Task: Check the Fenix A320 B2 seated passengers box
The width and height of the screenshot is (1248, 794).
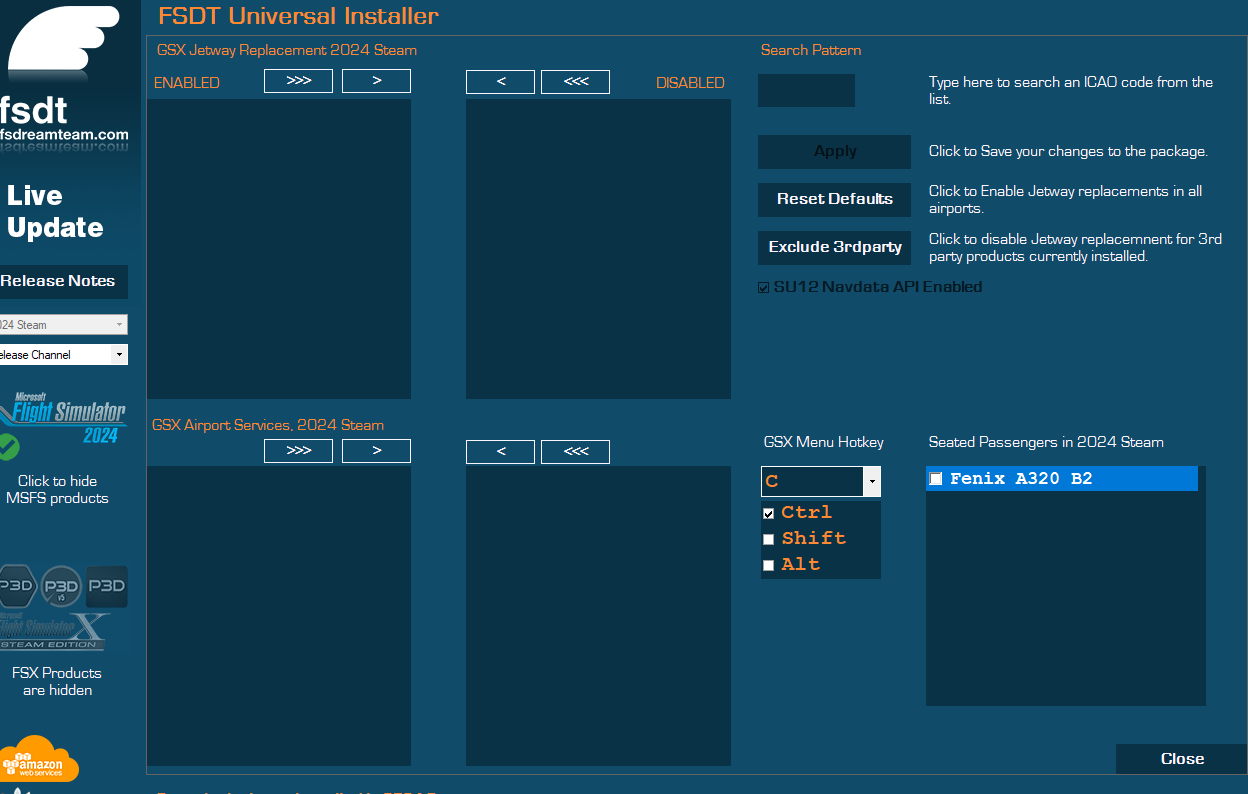Action: pos(936,479)
